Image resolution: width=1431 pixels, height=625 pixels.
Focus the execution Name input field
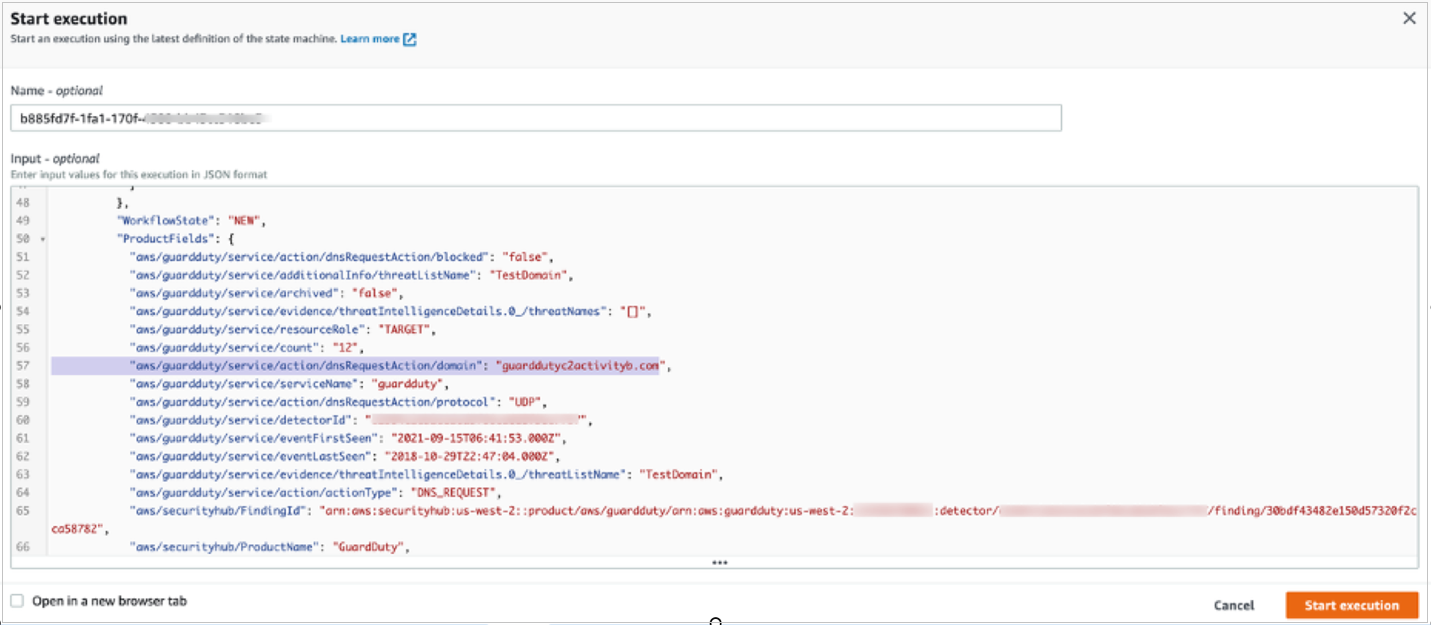[x=535, y=118]
